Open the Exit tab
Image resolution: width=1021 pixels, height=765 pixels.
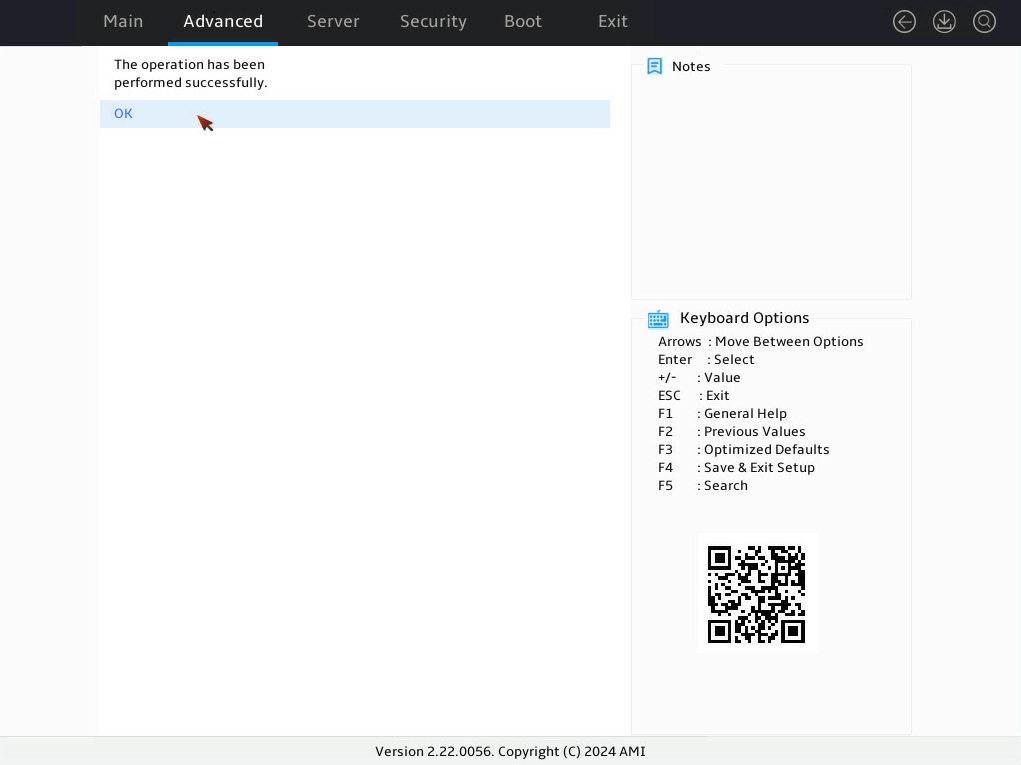(x=613, y=21)
